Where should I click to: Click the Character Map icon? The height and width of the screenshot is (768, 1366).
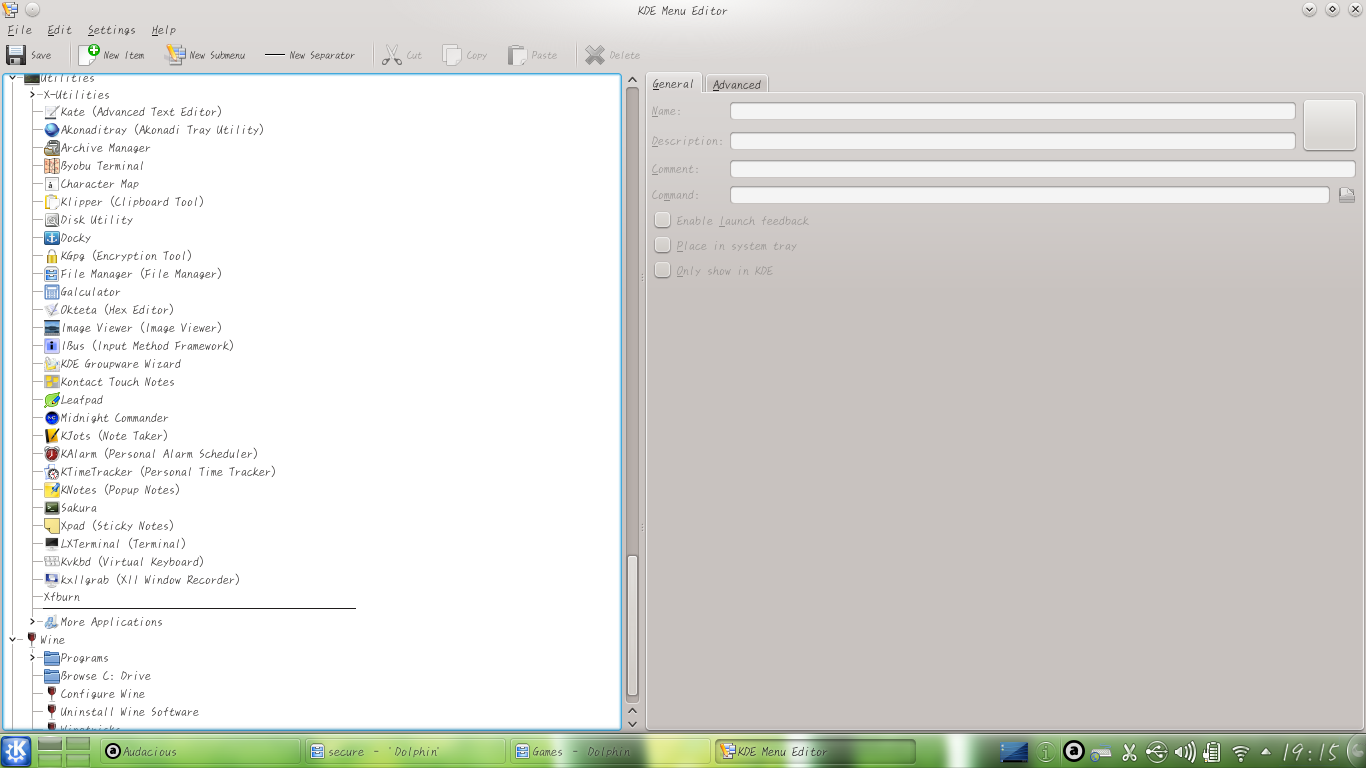(52, 184)
